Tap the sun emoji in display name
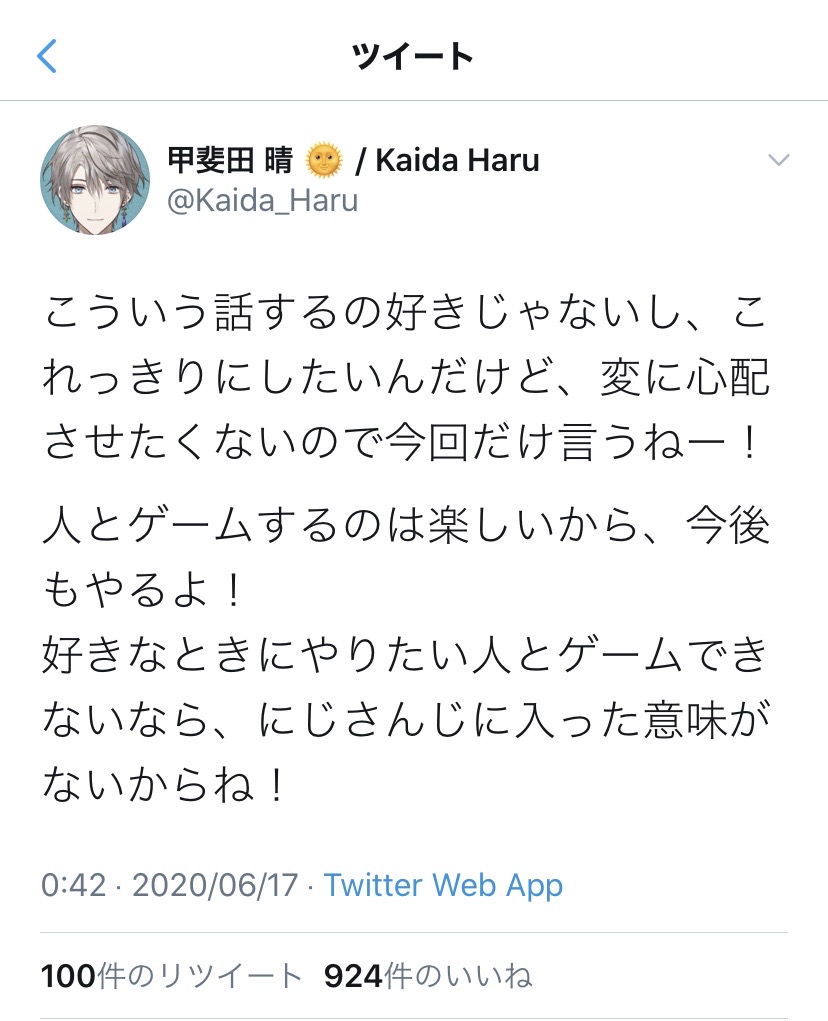The width and height of the screenshot is (828, 1021). click(324, 161)
